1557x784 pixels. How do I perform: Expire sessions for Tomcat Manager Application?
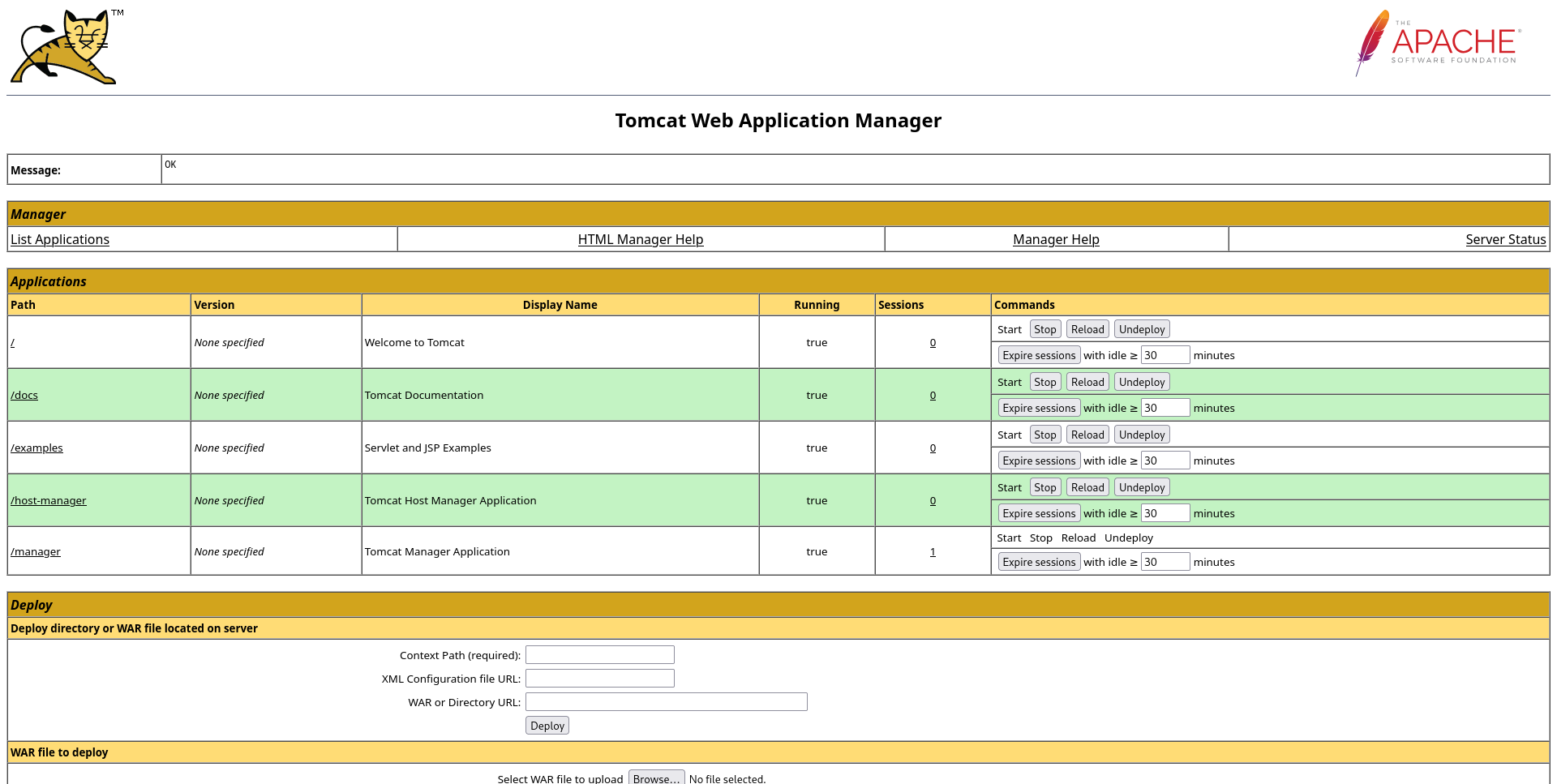coord(1039,562)
